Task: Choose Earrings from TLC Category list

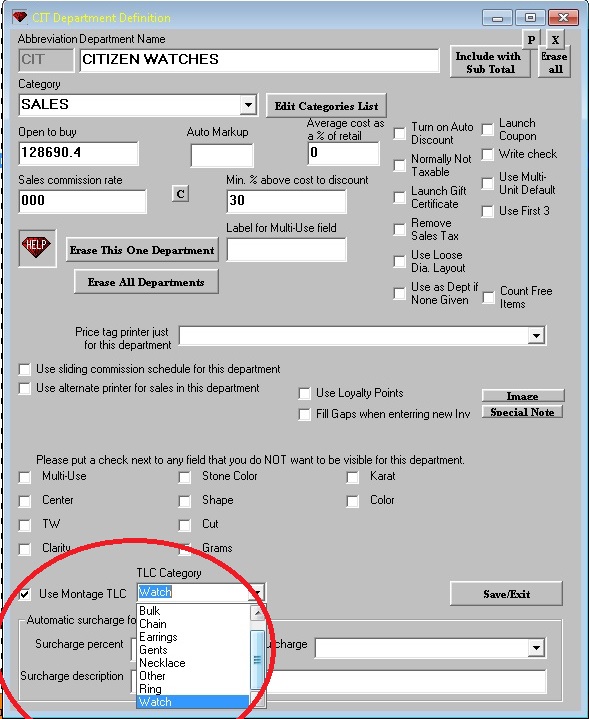Action: pyautogui.click(x=158, y=637)
